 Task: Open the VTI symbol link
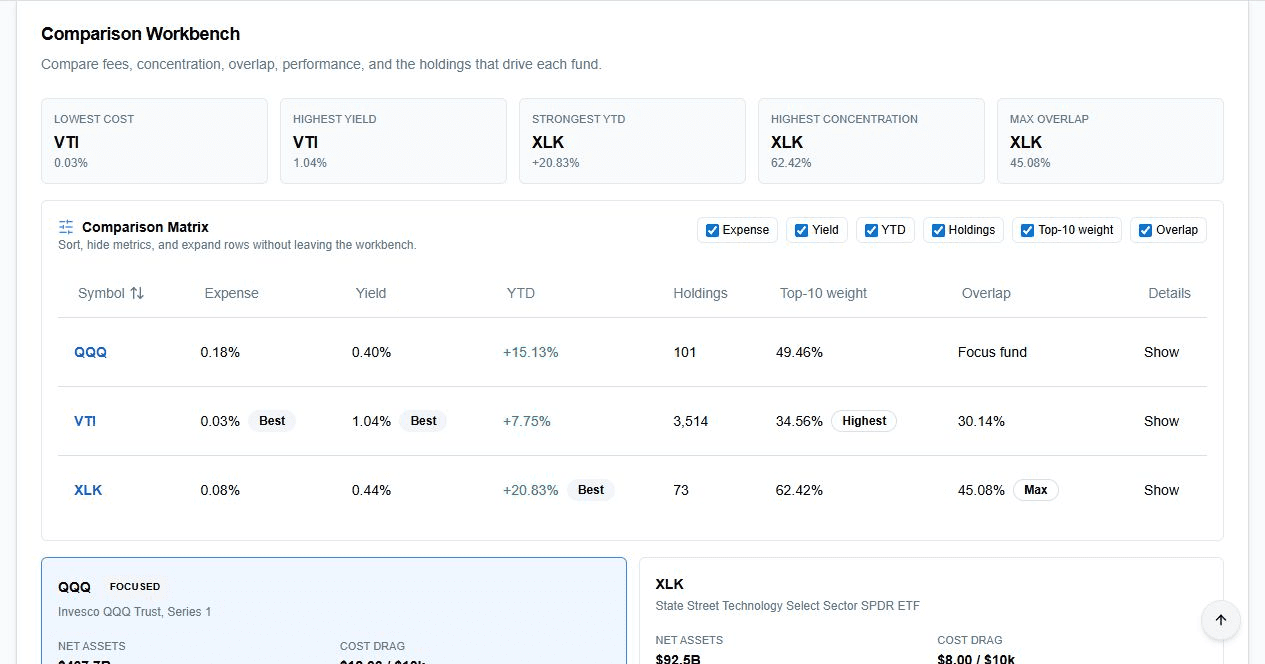pyautogui.click(x=85, y=421)
